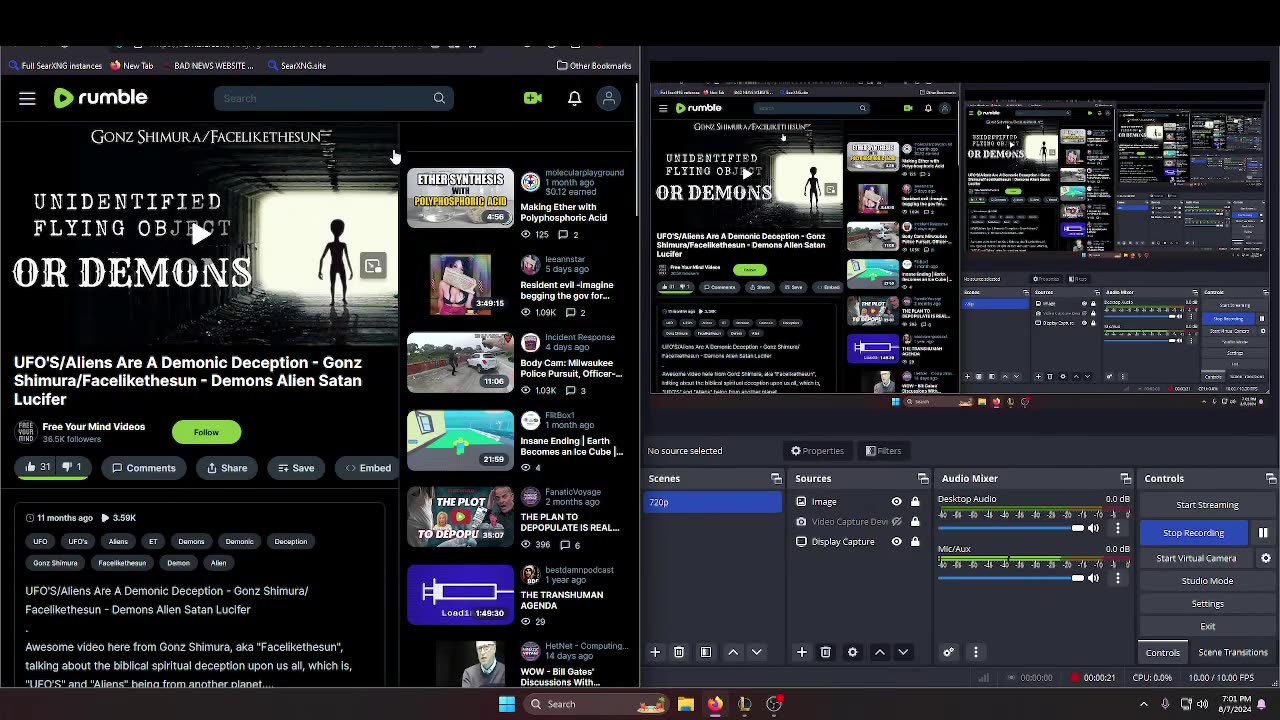Switch to Controls tab
This screenshot has width=1280, height=720.
coord(1163,652)
